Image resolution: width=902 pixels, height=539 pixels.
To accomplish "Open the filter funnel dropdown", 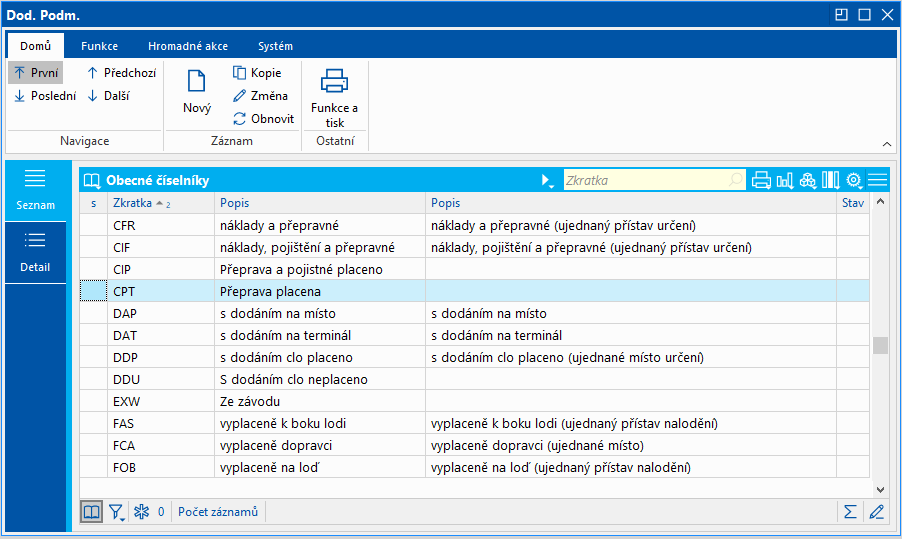I will point(117,512).
